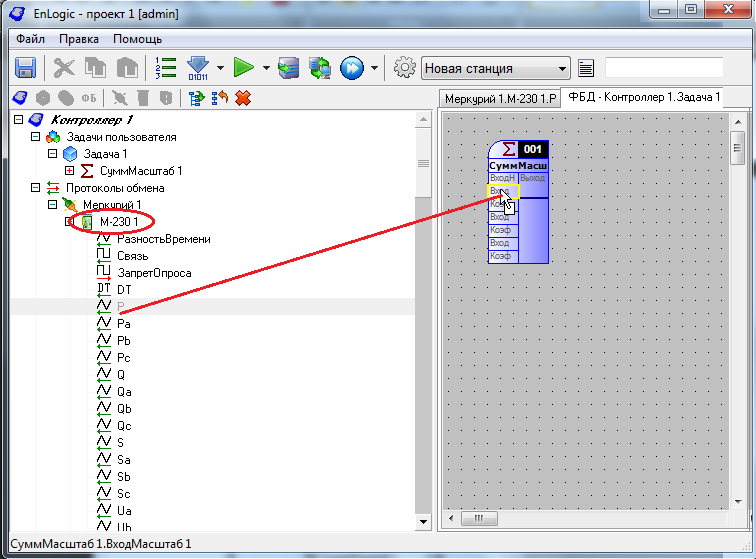Click the Paste icon in toolbar

[x=127, y=68]
